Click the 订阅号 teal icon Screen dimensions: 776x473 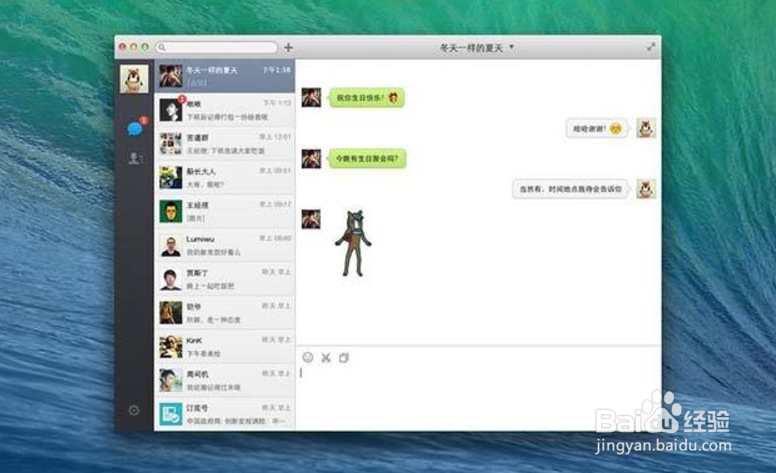click(171, 414)
